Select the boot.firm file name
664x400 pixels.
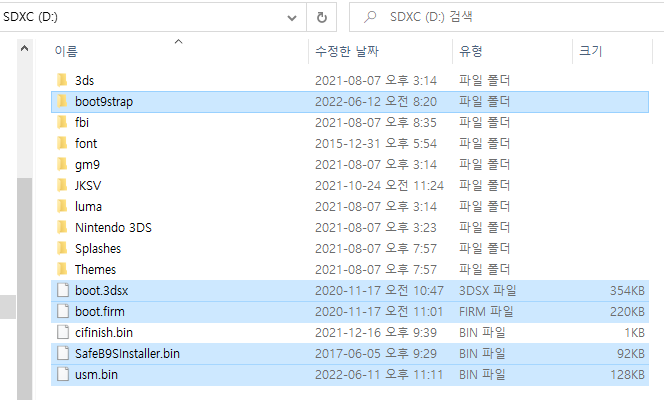click(x=100, y=312)
